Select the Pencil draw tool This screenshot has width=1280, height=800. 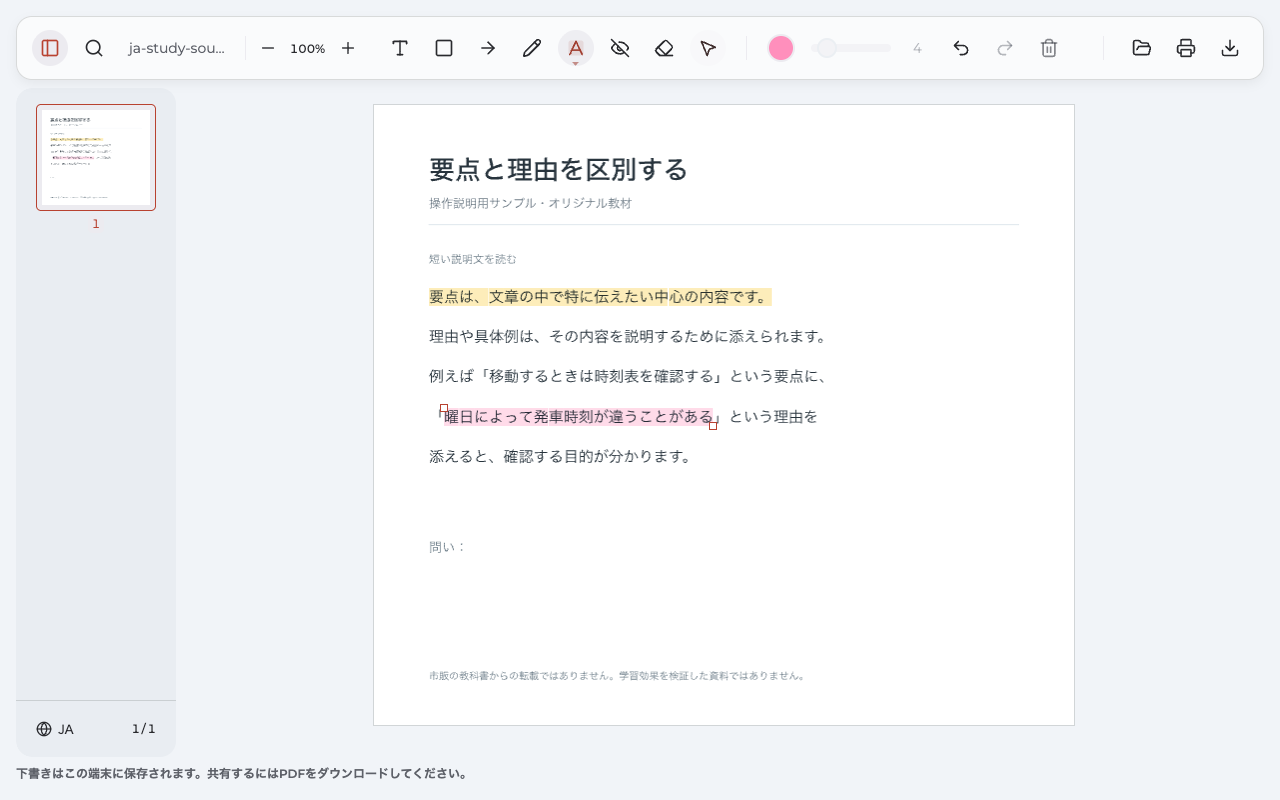pos(532,48)
